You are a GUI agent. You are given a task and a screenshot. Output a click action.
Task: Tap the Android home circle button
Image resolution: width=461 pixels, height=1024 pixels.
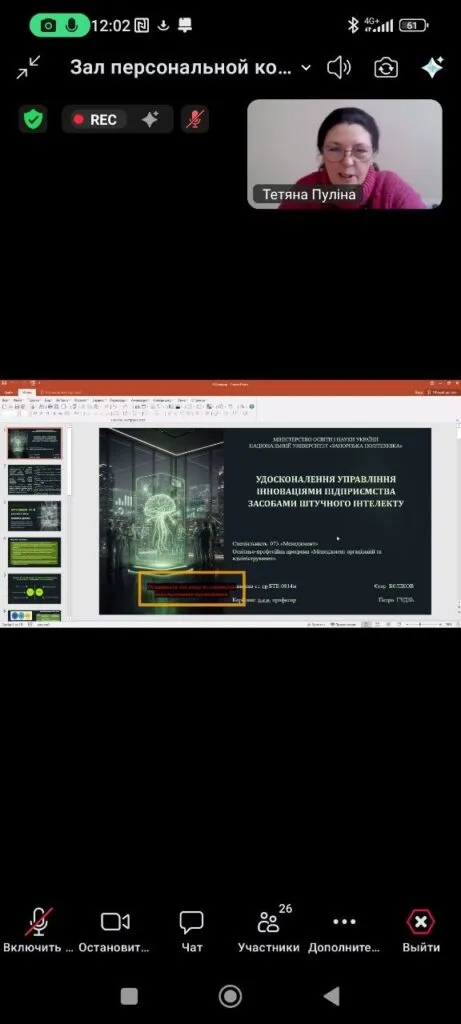tap(230, 996)
